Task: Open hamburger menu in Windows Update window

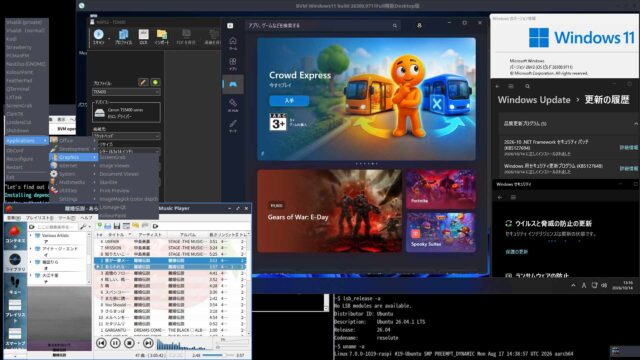Action: [511, 86]
